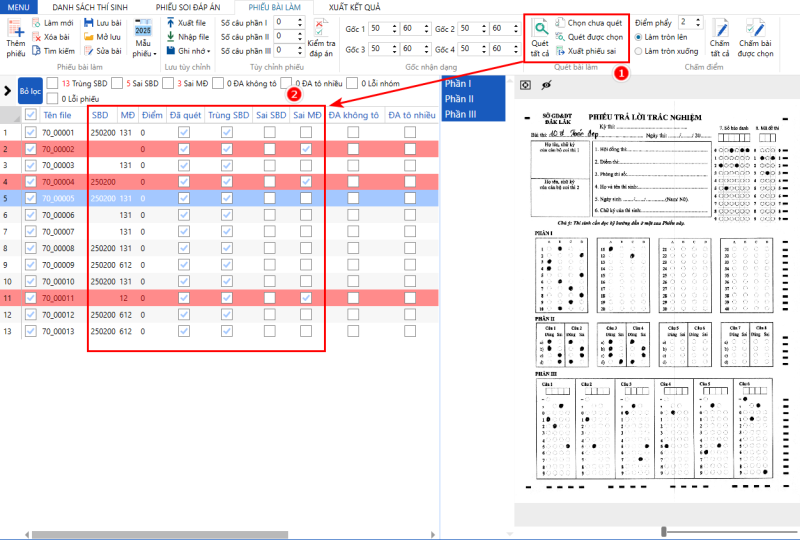This screenshot has width=800, height=540.
Task: Open the Mẫu phiếu dropdown
Action: 143,38
